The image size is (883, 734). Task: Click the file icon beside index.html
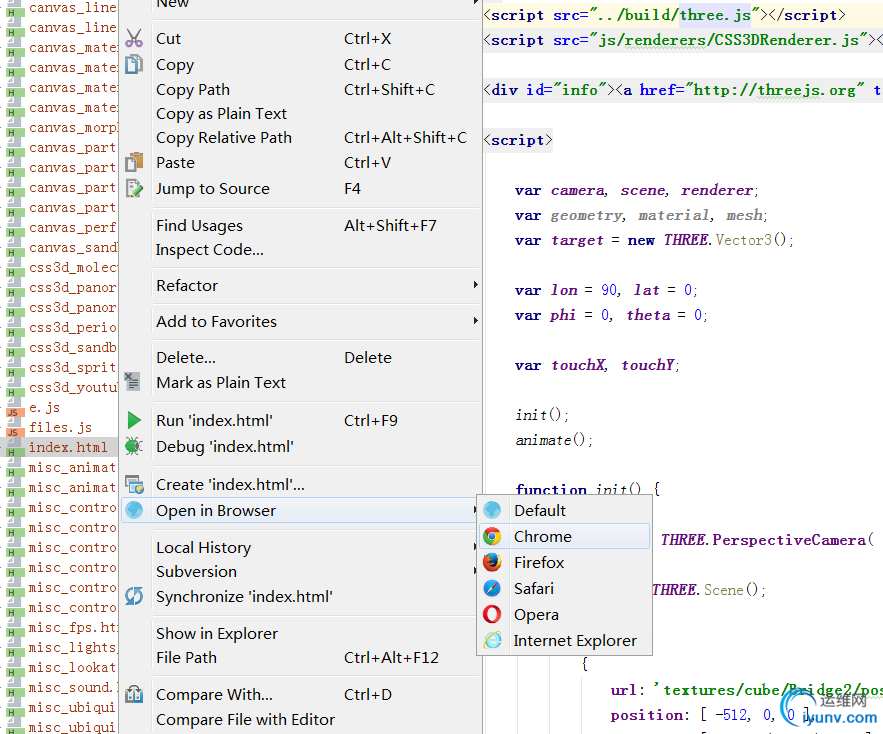[14, 449]
